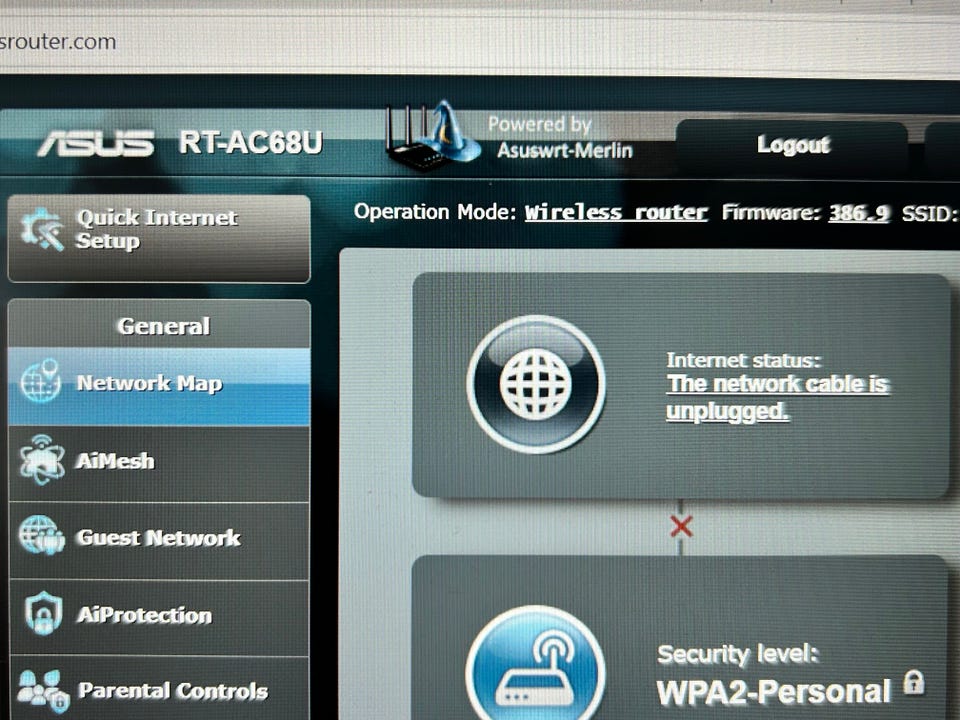
Task: Click the Asuswrt-Merlin wizard hat logo
Action: tap(432, 136)
